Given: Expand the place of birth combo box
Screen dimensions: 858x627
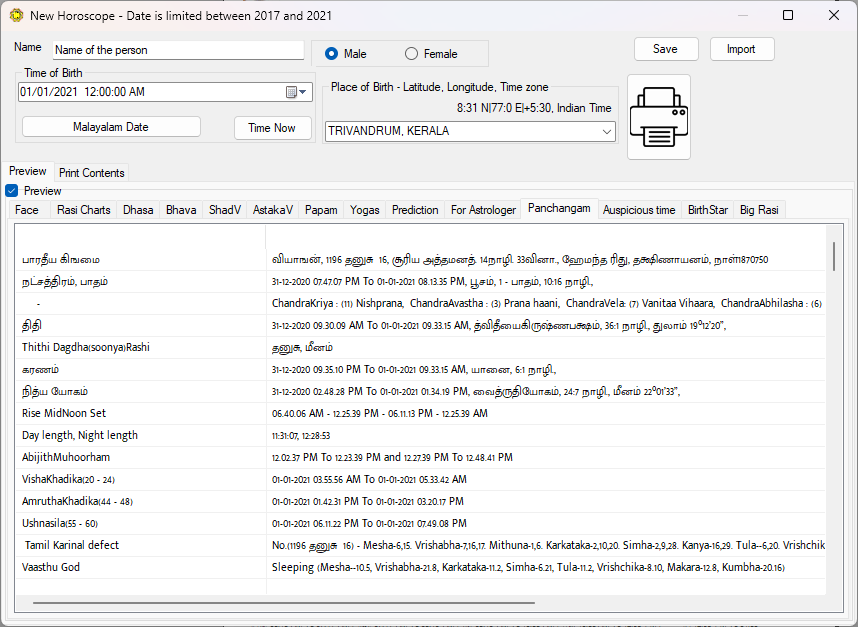Looking at the screenshot, I should (x=606, y=131).
